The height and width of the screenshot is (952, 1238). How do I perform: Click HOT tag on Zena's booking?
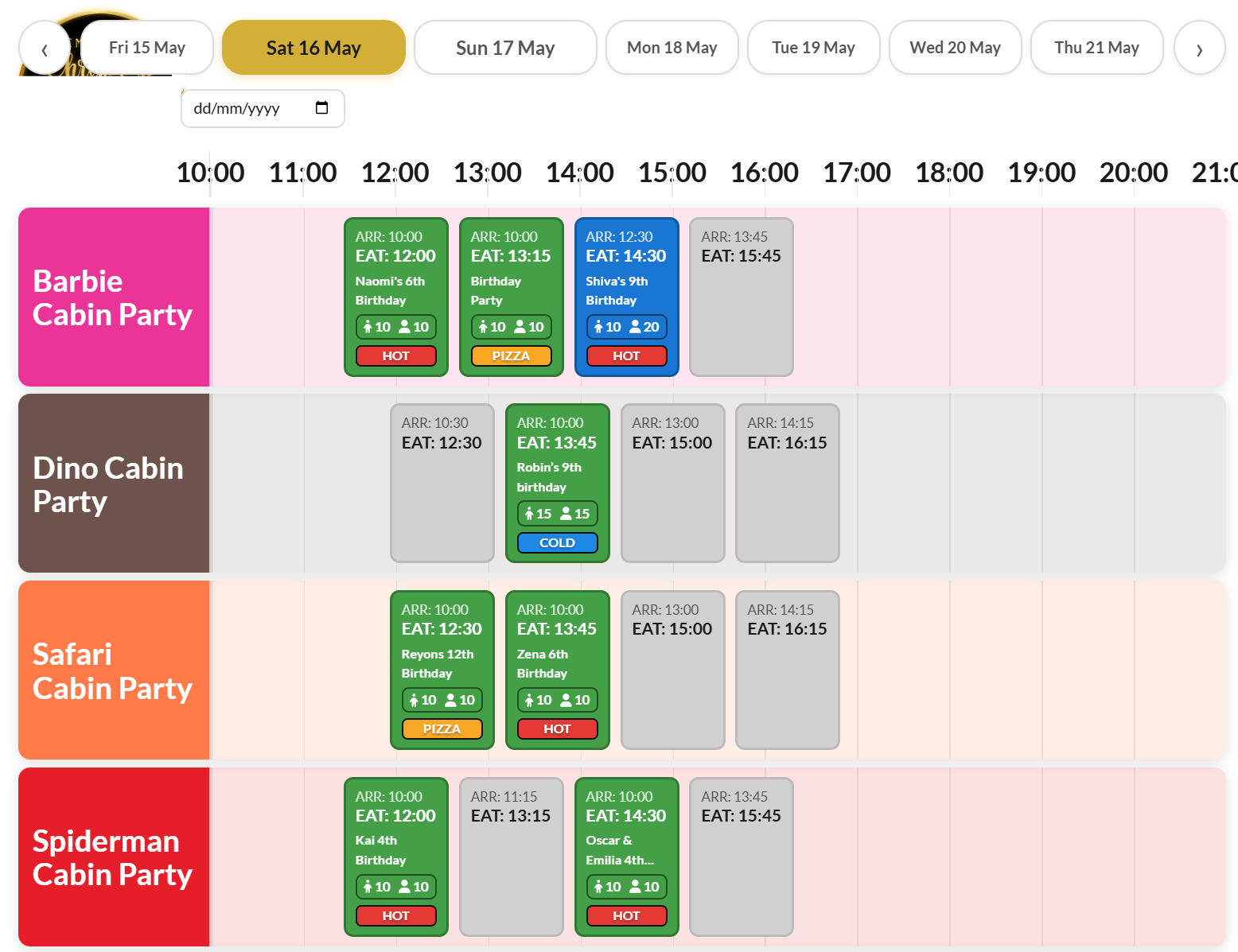[558, 729]
